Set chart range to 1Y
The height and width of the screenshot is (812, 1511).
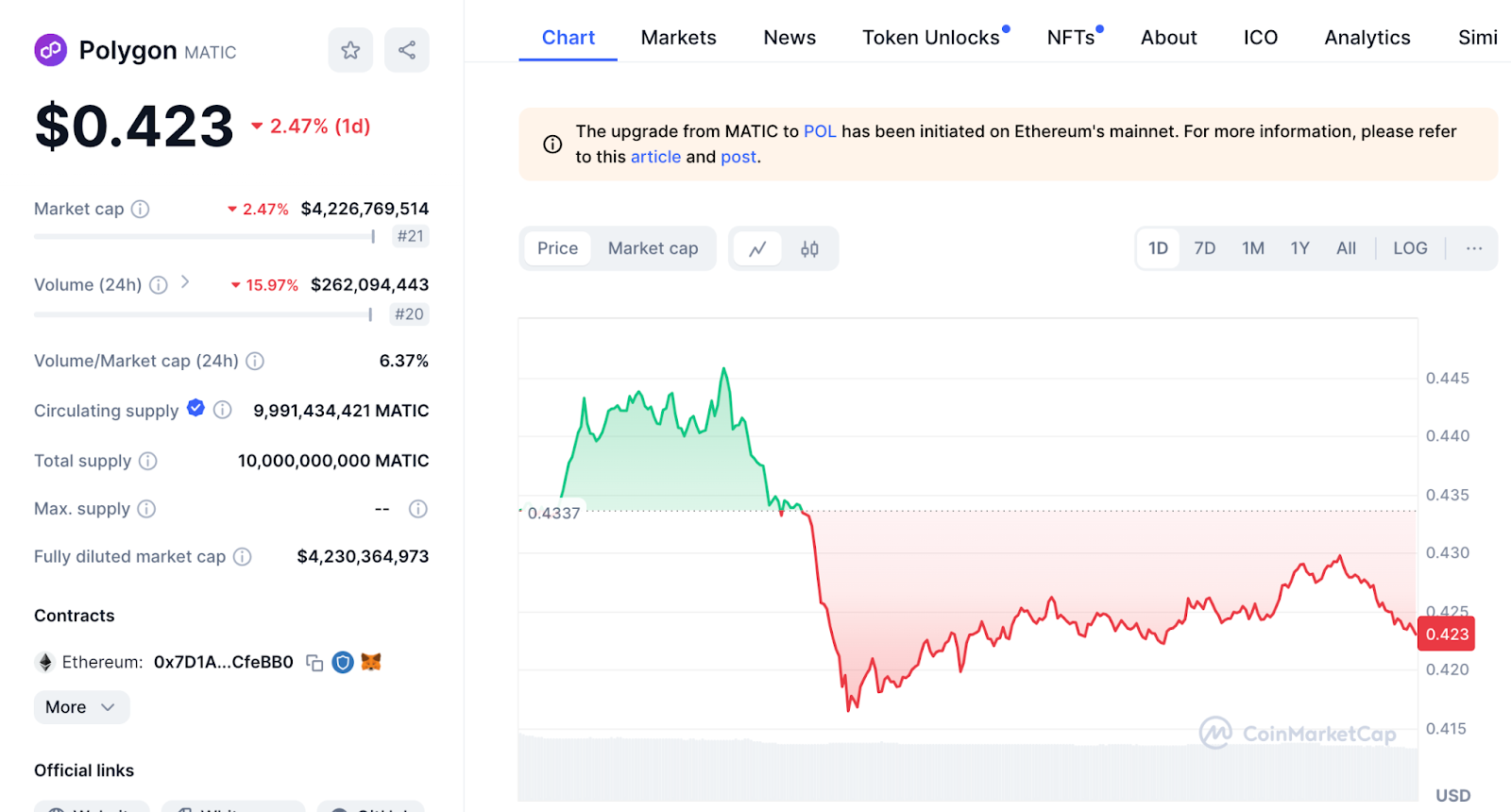pos(1300,248)
